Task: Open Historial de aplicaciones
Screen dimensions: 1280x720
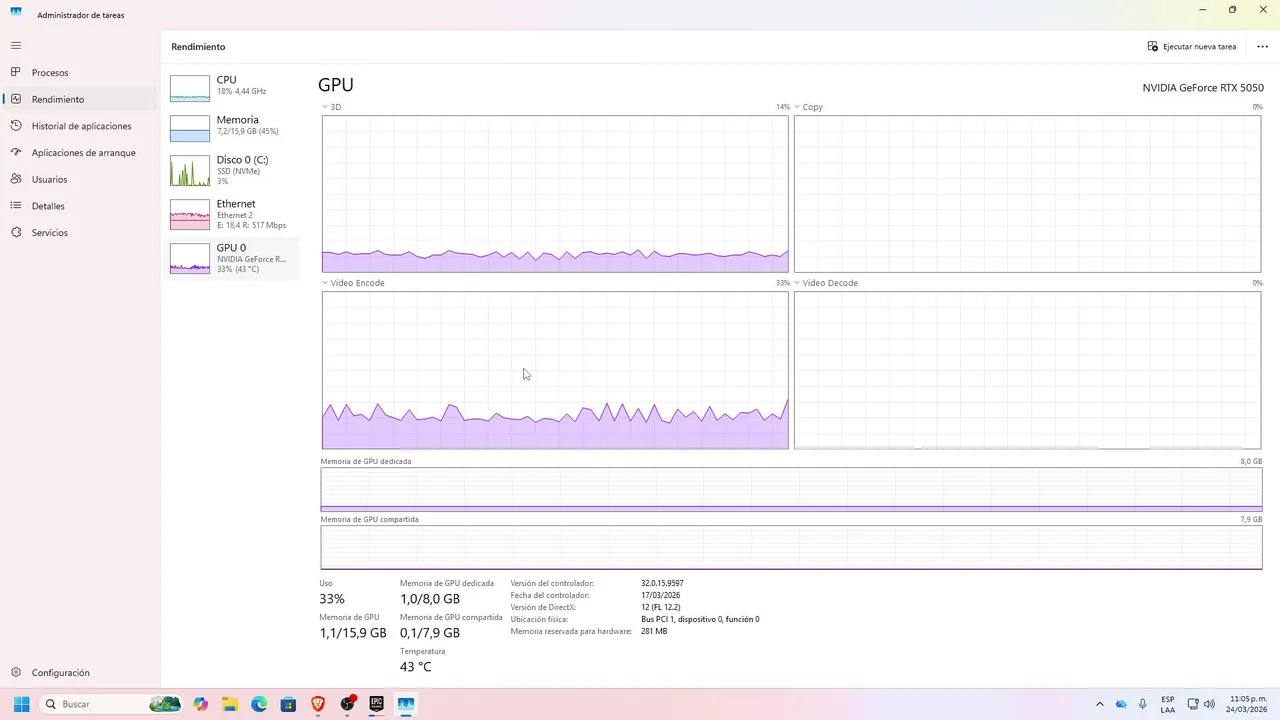Action: coord(80,126)
